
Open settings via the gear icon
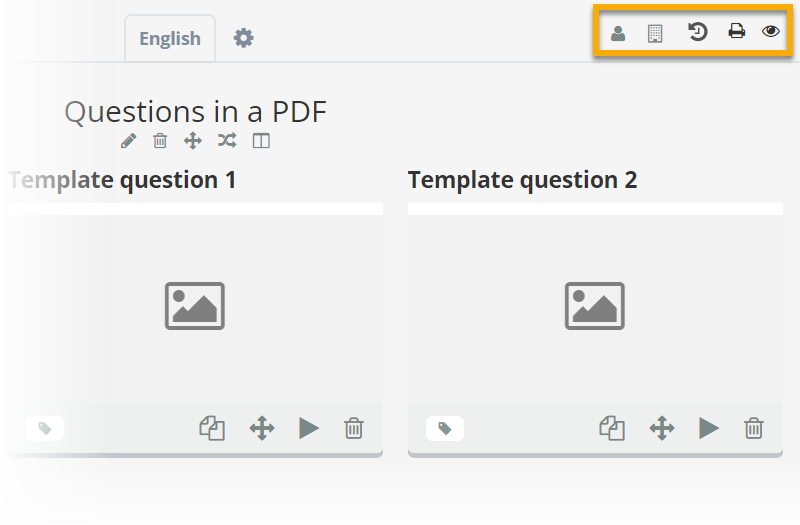(243, 38)
